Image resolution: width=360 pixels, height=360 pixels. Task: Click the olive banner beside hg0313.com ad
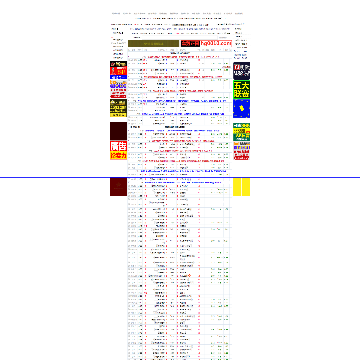[154, 44]
